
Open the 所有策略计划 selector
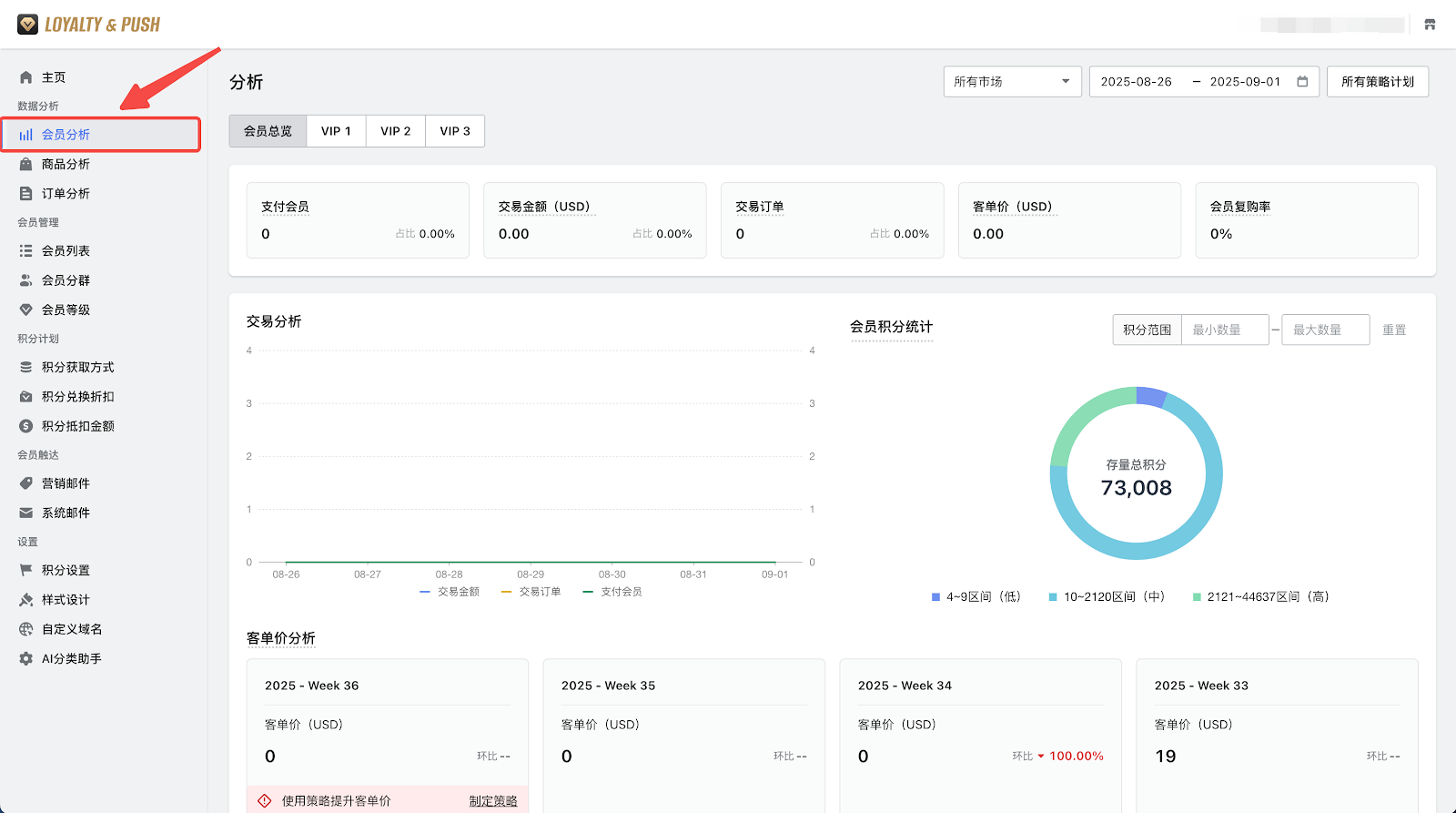pos(1378,81)
